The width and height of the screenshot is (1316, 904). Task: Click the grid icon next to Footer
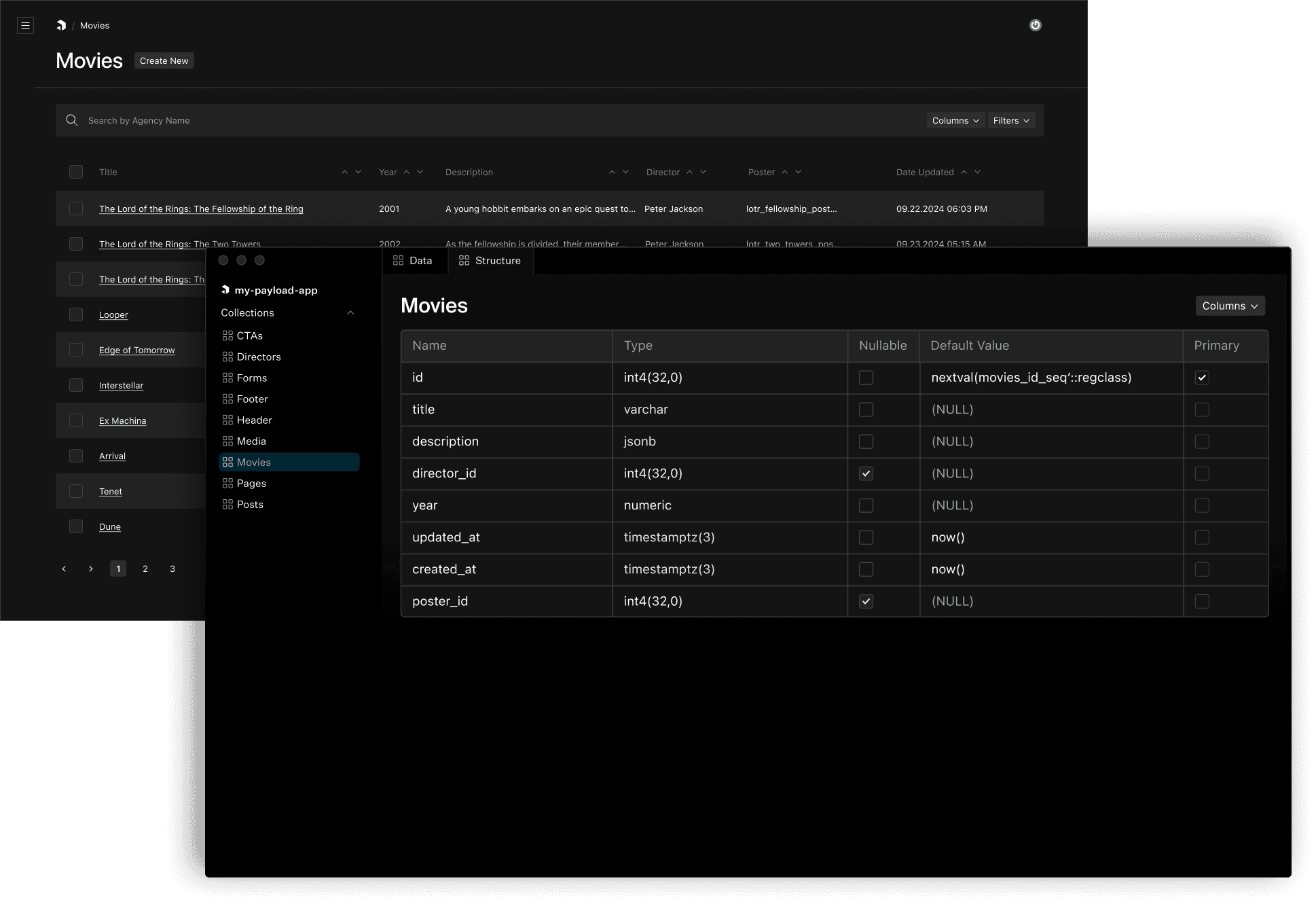(227, 399)
